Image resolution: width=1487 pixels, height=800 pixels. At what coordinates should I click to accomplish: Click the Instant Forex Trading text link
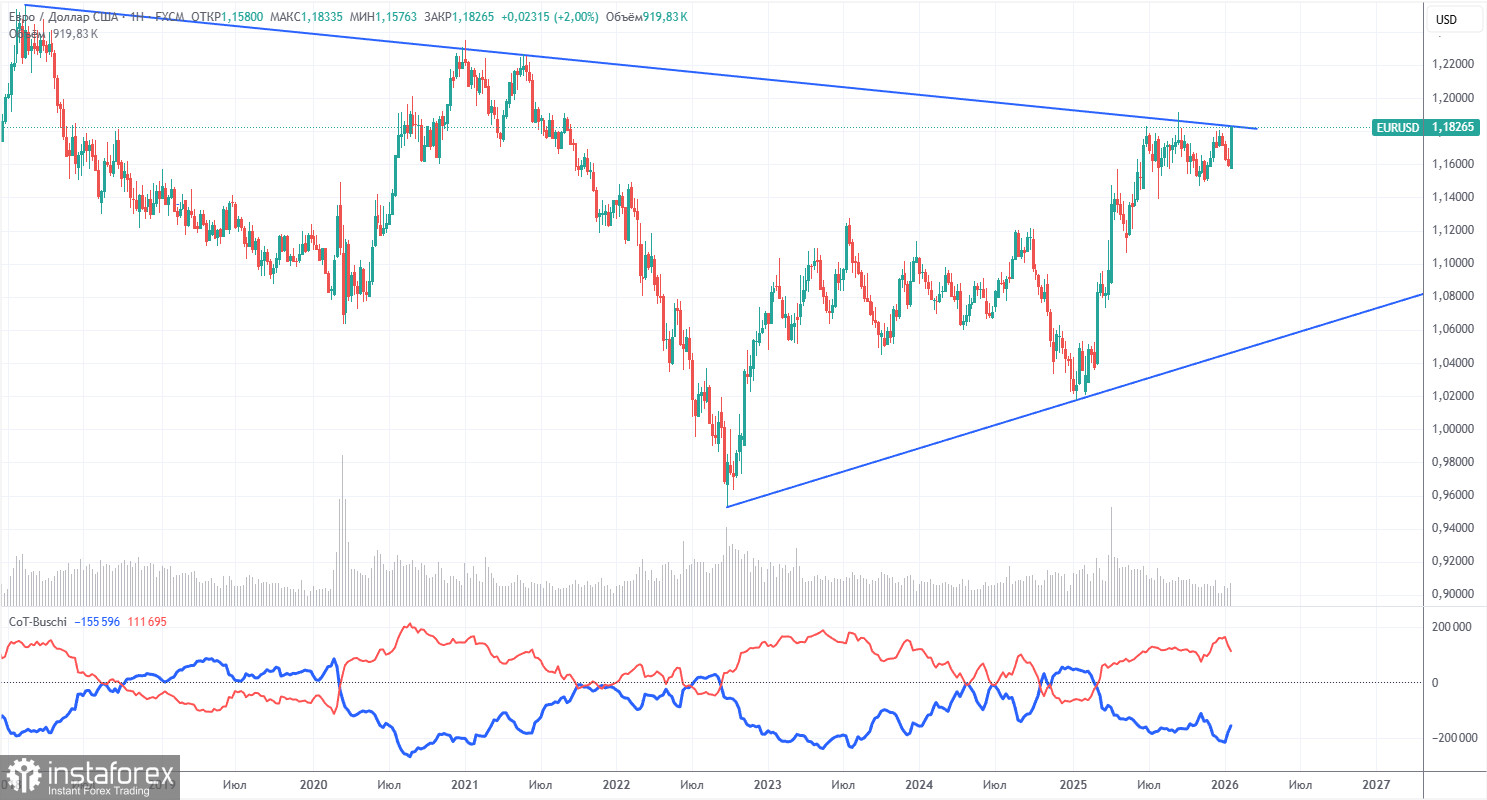coord(98,789)
